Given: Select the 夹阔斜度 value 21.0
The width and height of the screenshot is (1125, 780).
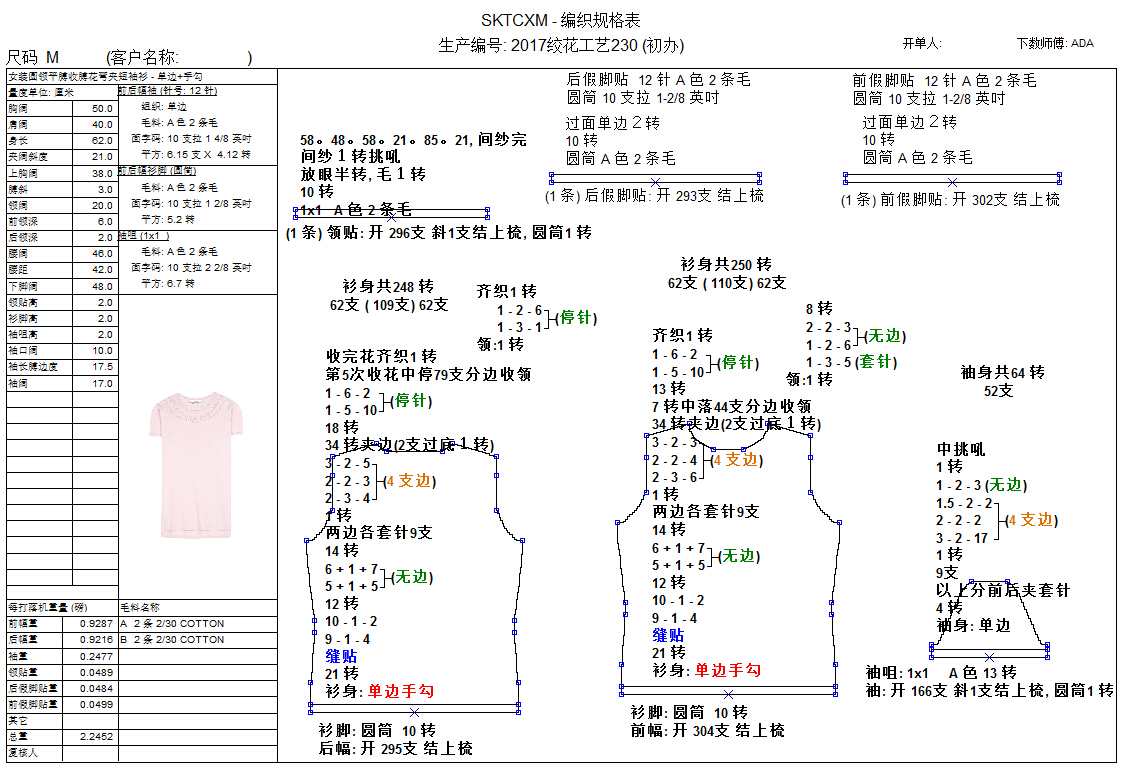Looking at the screenshot, I should click(x=103, y=156).
